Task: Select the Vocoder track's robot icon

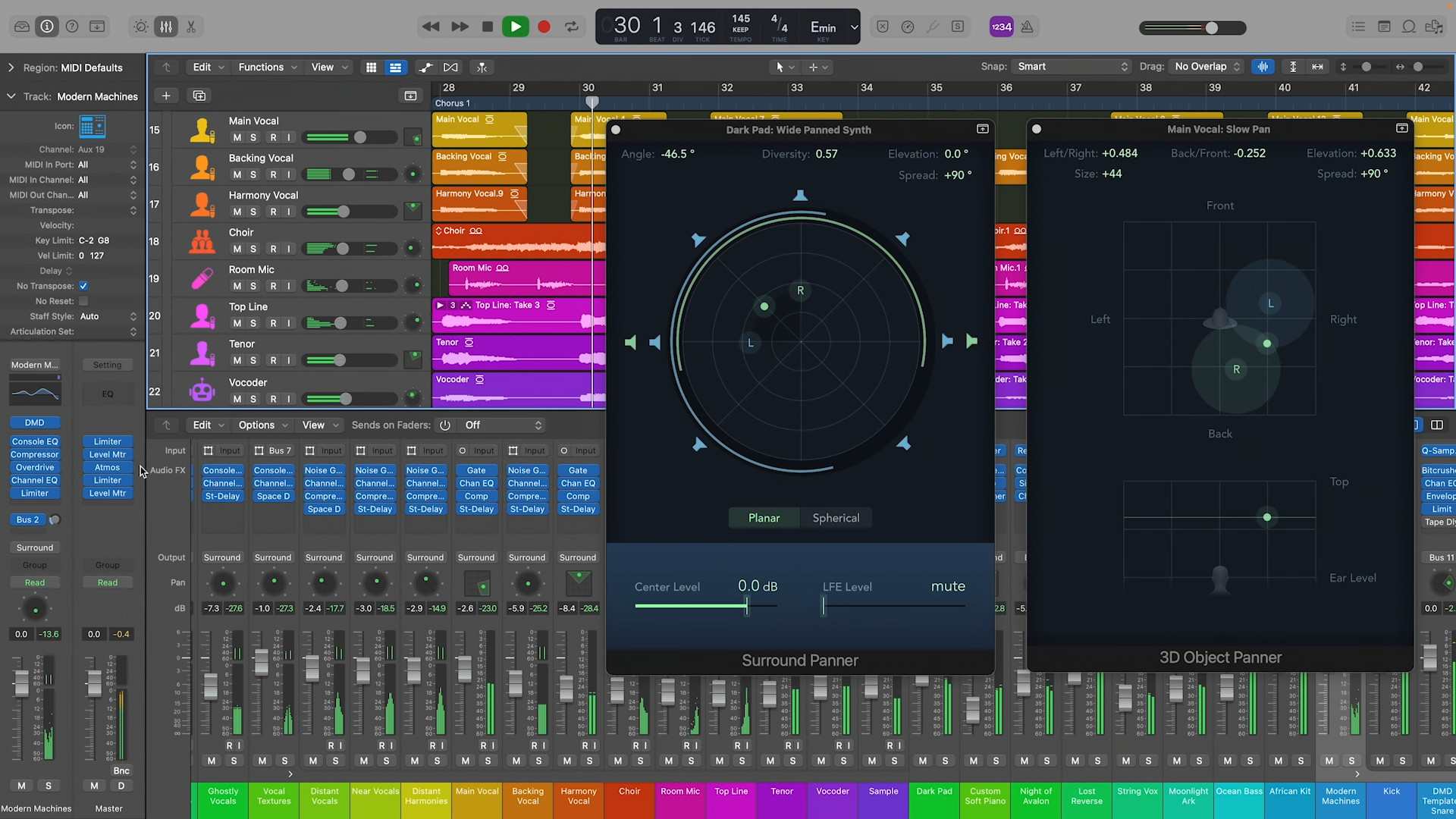Action: pyautogui.click(x=201, y=389)
